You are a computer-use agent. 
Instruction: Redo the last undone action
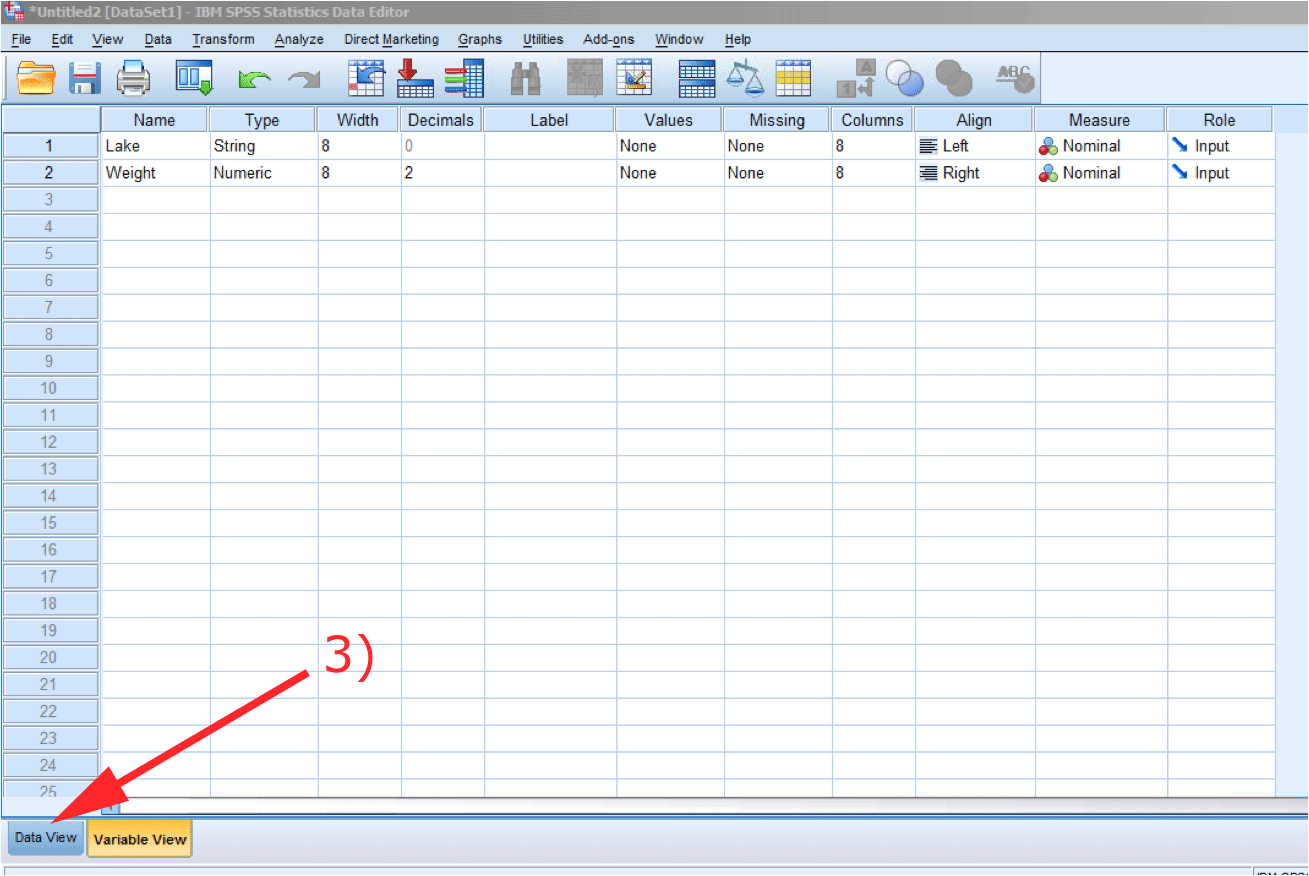pyautogui.click(x=304, y=77)
